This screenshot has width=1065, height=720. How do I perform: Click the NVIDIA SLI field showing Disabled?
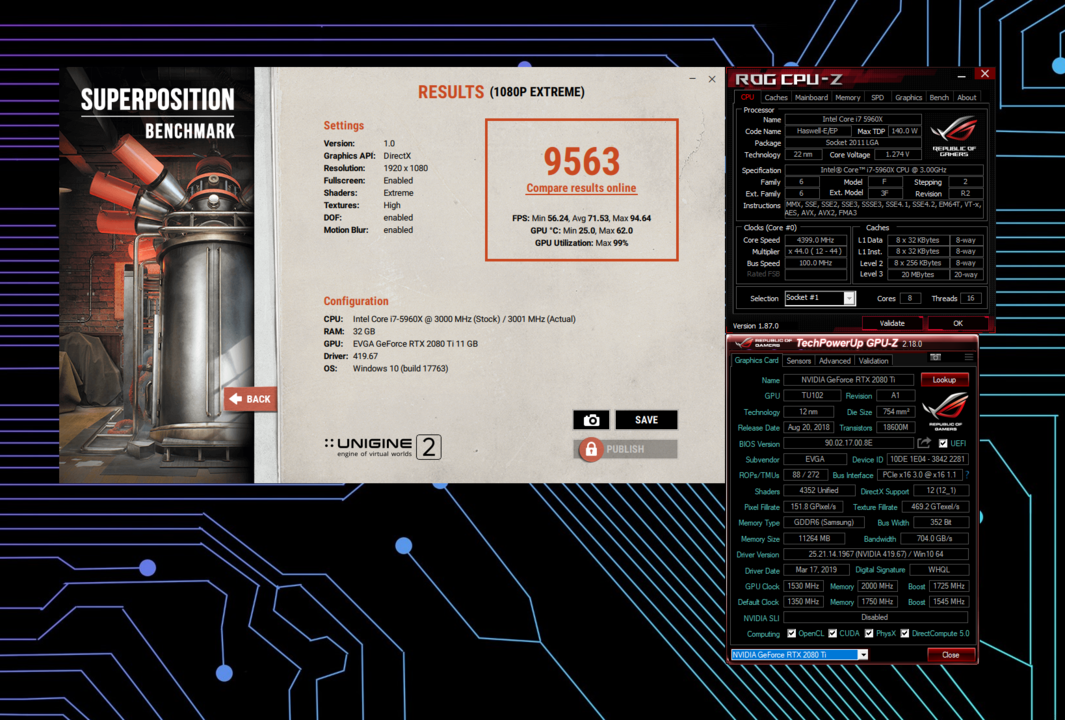pos(876,617)
